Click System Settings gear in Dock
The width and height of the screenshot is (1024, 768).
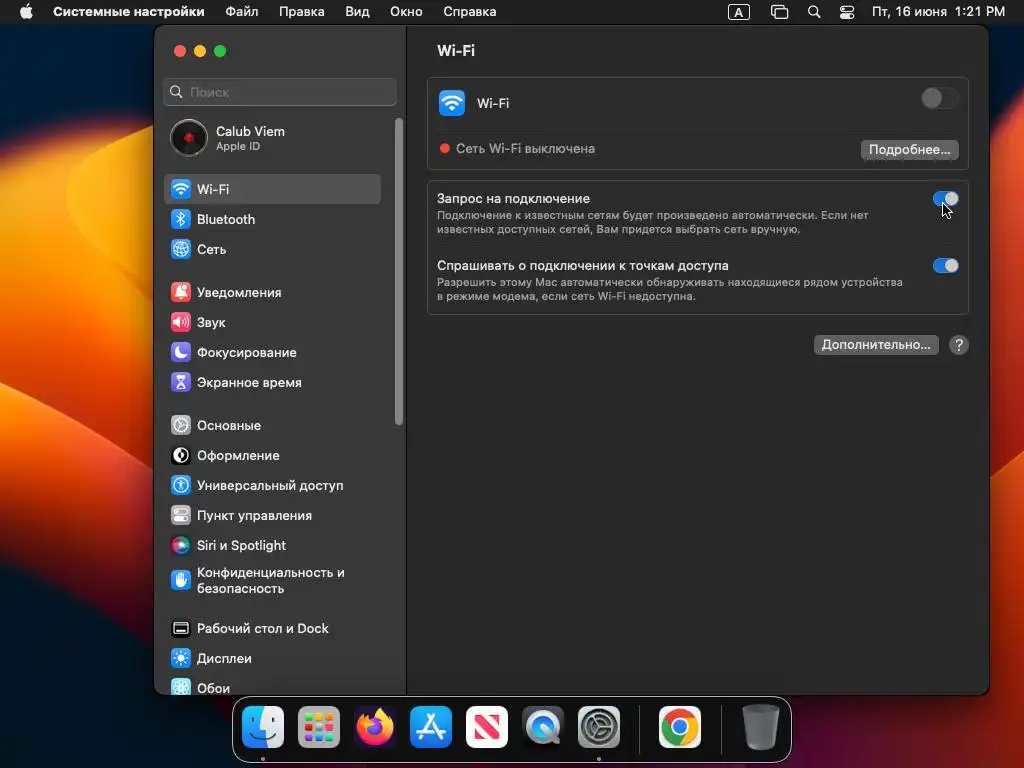pyautogui.click(x=599, y=727)
